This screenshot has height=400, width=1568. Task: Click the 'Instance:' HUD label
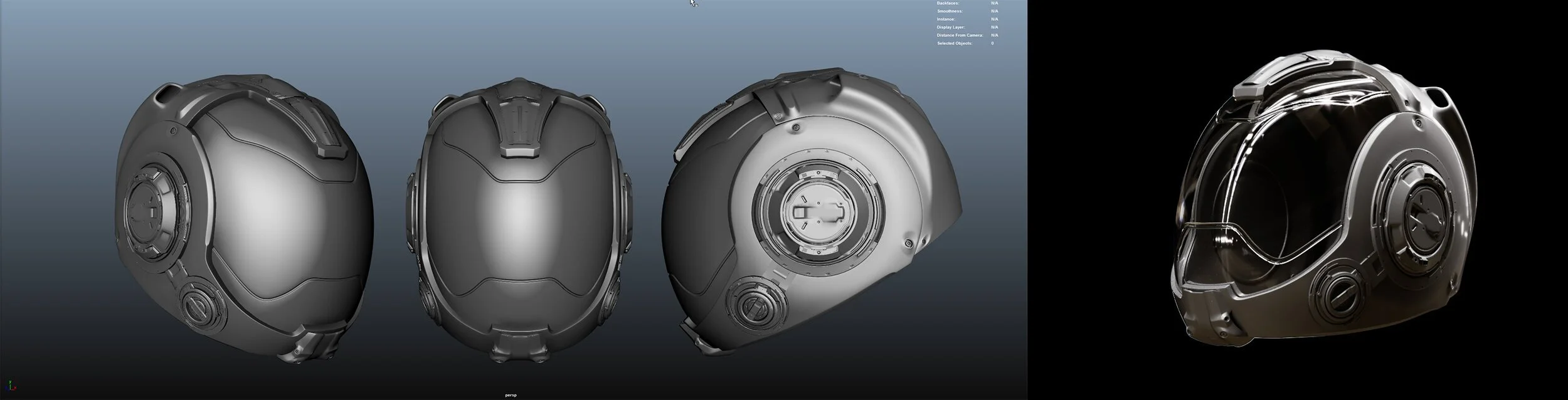click(x=946, y=19)
